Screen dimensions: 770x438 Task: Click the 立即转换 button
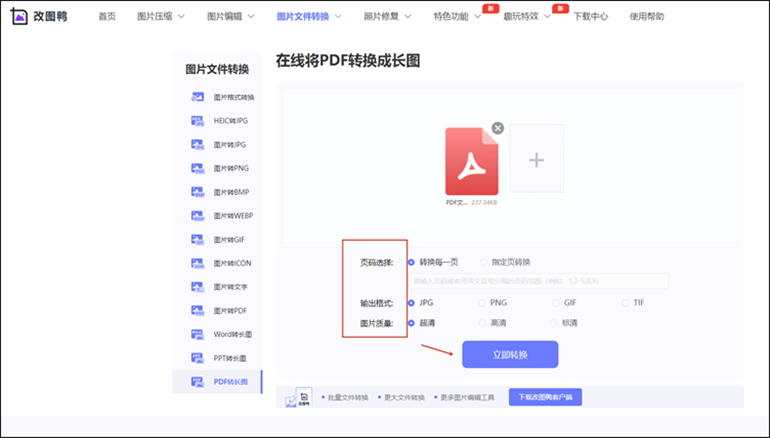click(509, 354)
